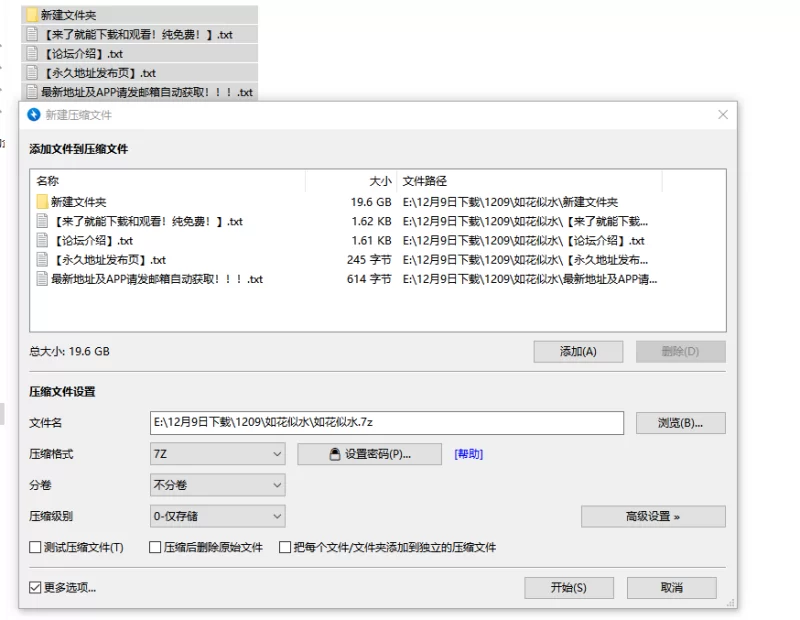
Task: Open the 压缩级别 0-仅存储 dropdown
Action: pos(217,516)
